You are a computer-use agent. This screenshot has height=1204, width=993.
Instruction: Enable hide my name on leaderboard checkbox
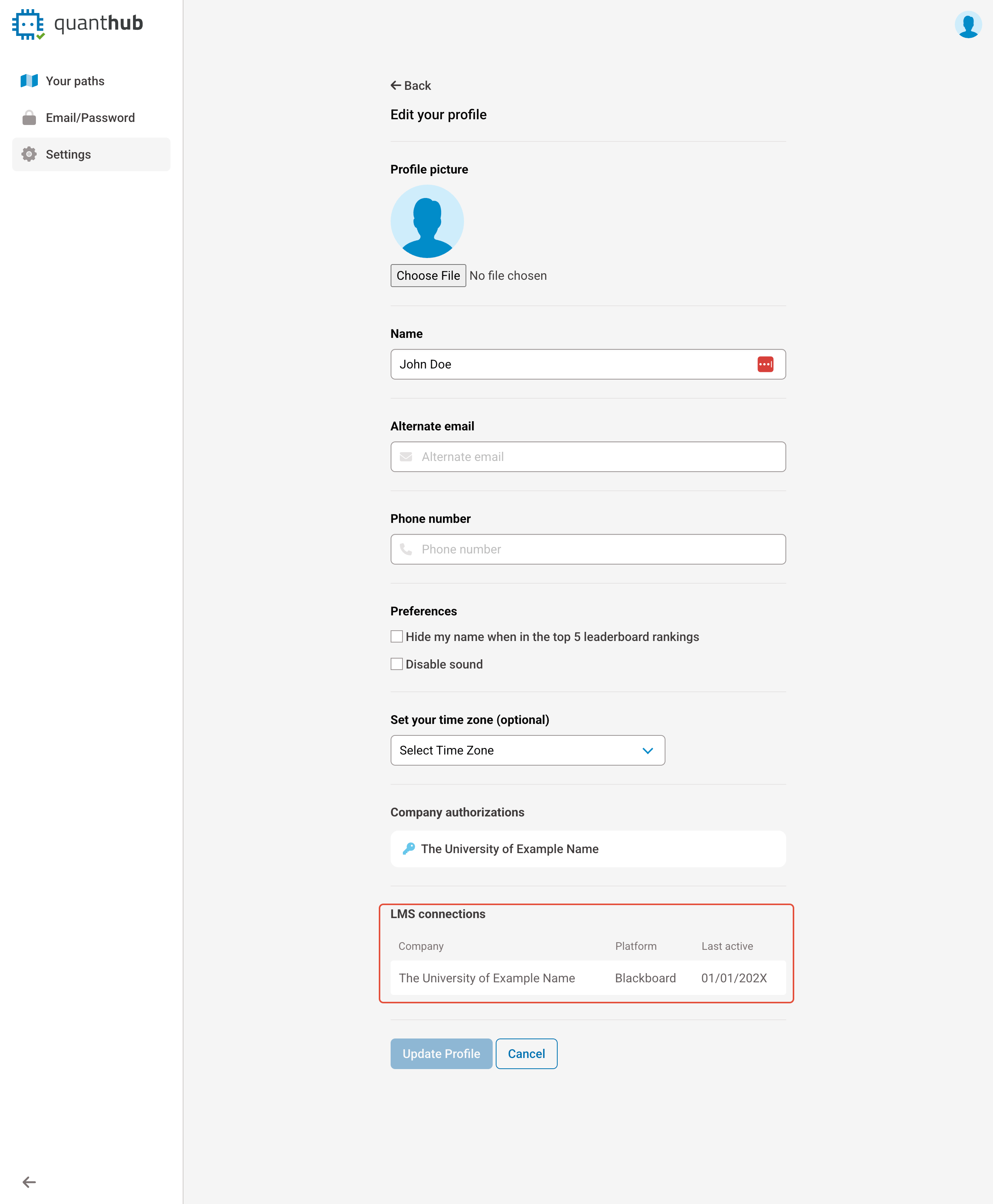[396, 637]
